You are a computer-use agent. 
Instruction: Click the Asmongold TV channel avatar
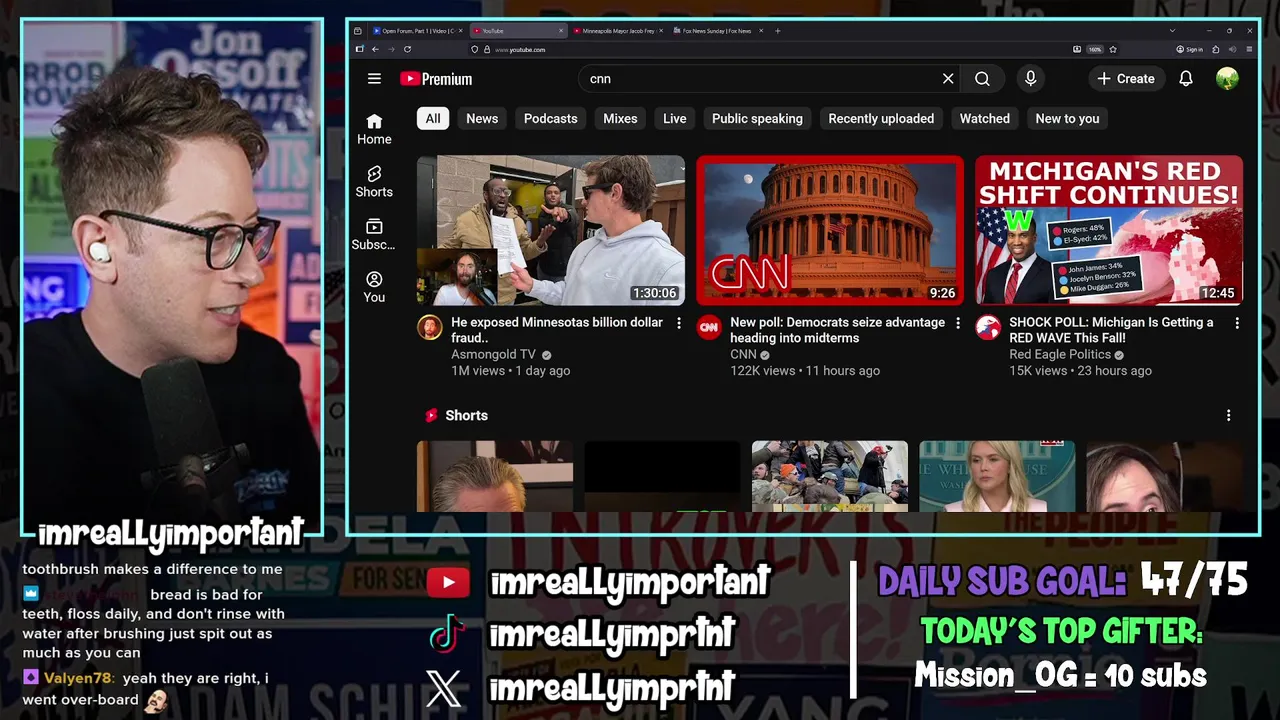pos(430,327)
